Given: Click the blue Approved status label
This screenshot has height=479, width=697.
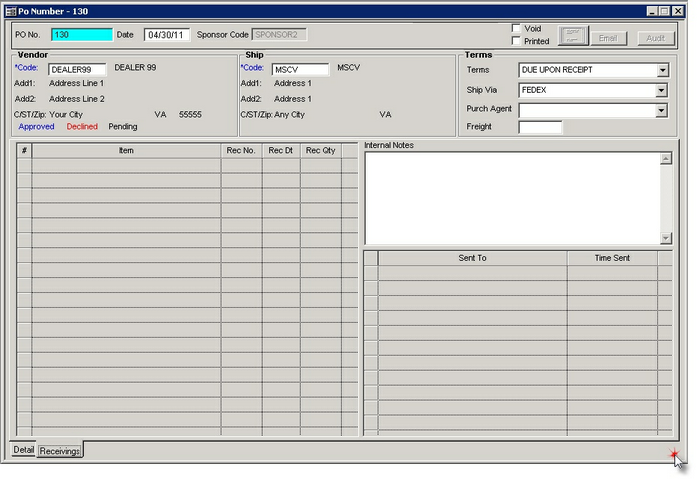Looking at the screenshot, I should coord(37,127).
